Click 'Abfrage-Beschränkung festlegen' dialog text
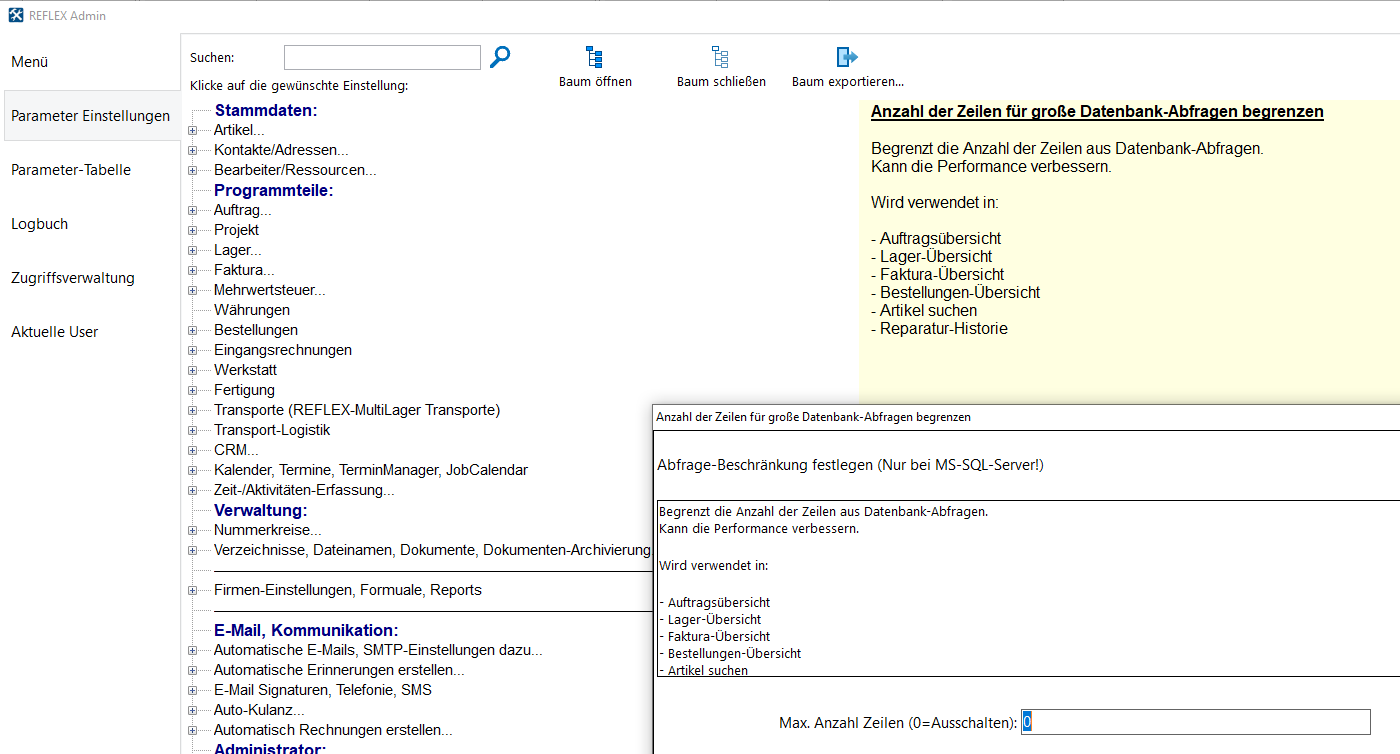The height and width of the screenshot is (754, 1400). point(850,465)
